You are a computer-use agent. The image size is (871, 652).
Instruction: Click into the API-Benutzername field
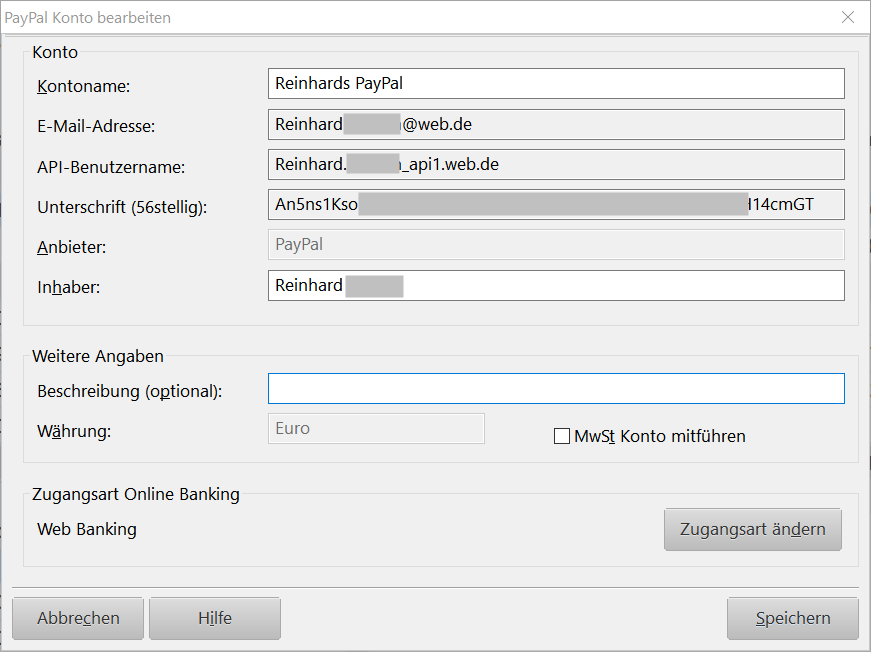[556, 165]
